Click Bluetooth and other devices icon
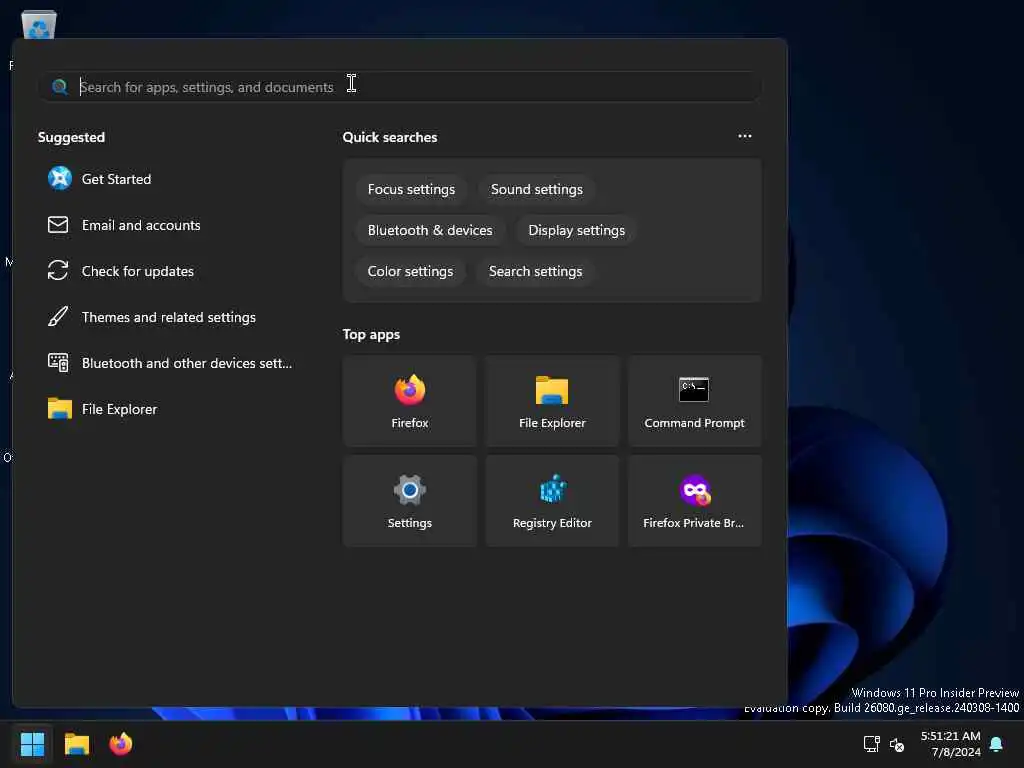 point(58,362)
